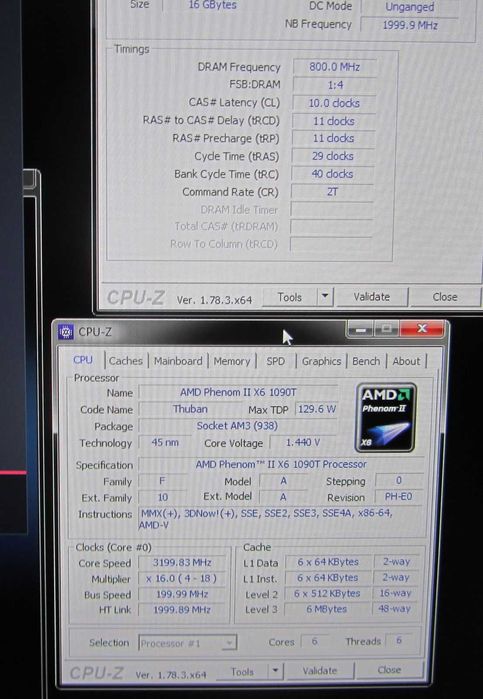Switch to the Graphics tab
The width and height of the screenshot is (483, 699).
[x=321, y=361]
